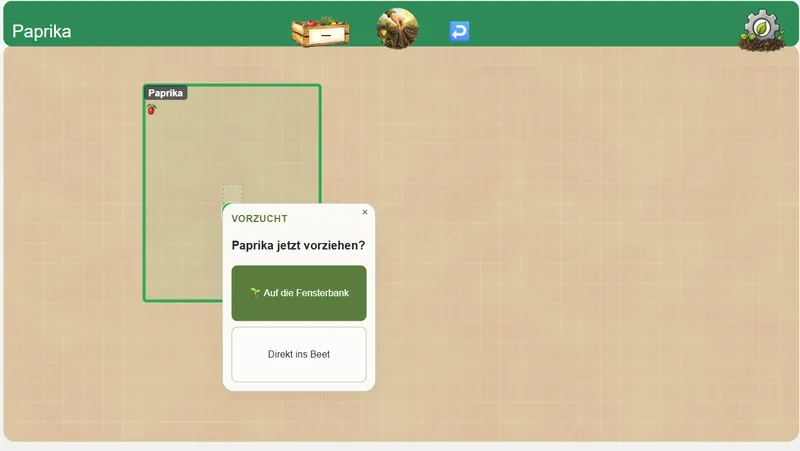
Task: Select the dashed placeholder cell in the bed
Action: 233,193
